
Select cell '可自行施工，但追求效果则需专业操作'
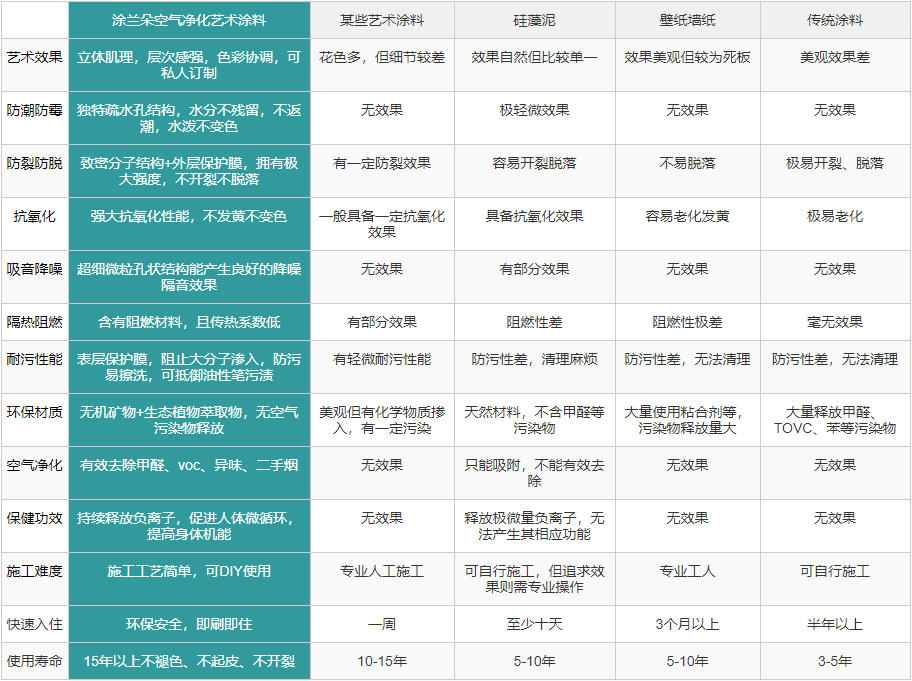point(535,579)
